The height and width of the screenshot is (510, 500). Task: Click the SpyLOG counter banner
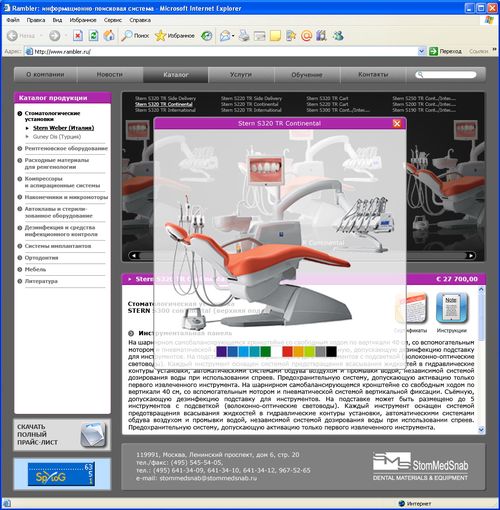(61, 474)
